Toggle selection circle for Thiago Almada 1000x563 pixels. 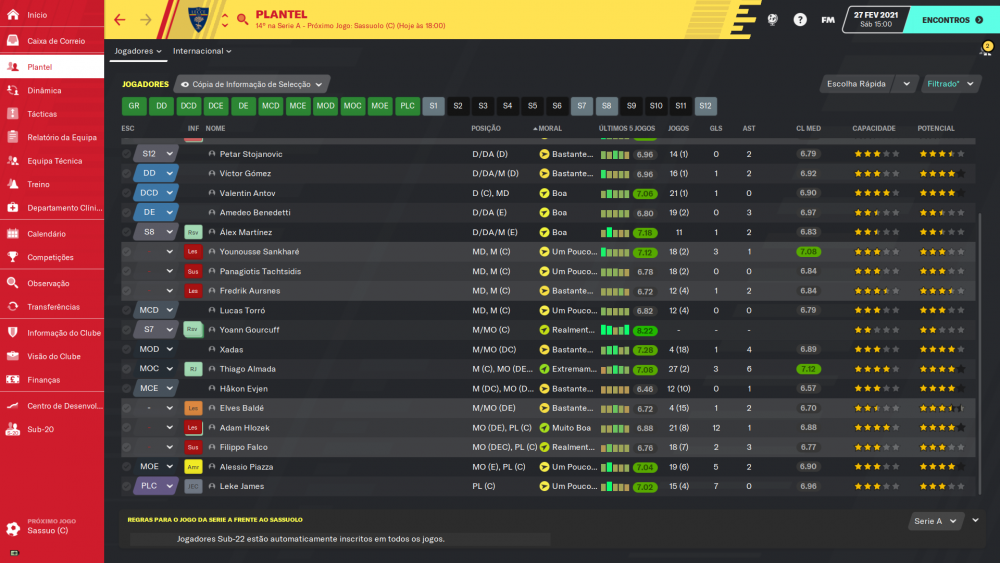click(126, 369)
